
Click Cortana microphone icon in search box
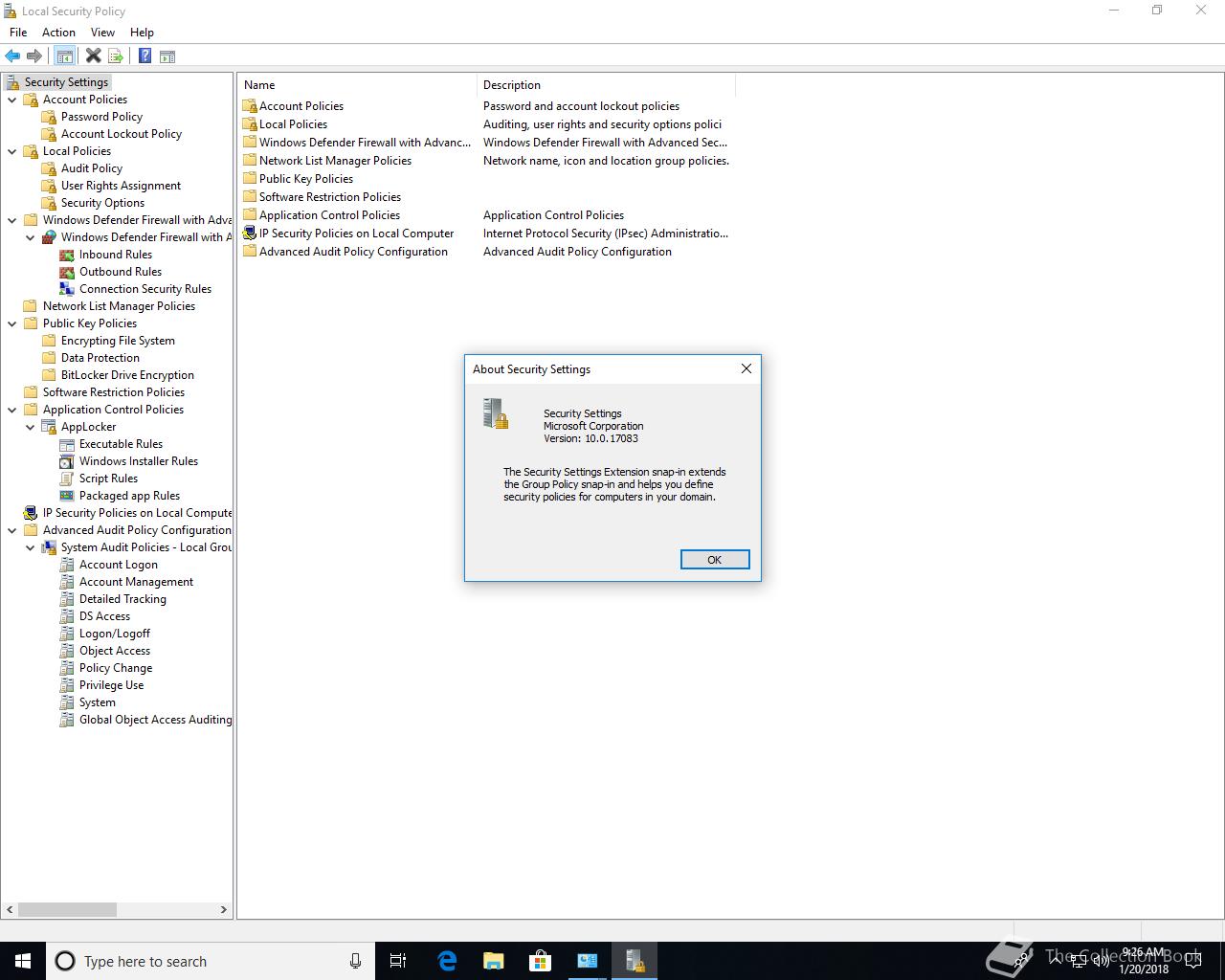pos(355,961)
